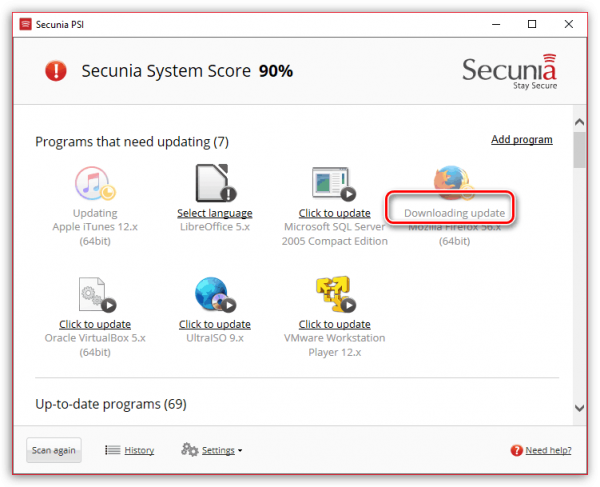Open the Add program link
The width and height of the screenshot is (600, 487).
point(521,140)
